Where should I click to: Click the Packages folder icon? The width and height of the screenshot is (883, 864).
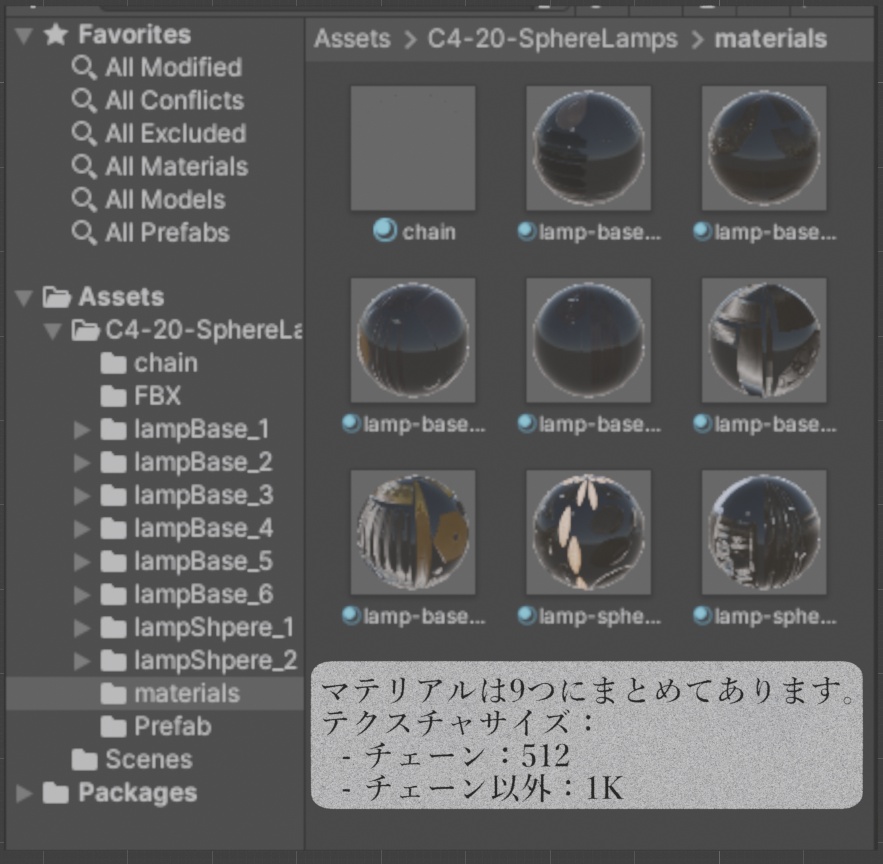pyautogui.click(x=56, y=793)
